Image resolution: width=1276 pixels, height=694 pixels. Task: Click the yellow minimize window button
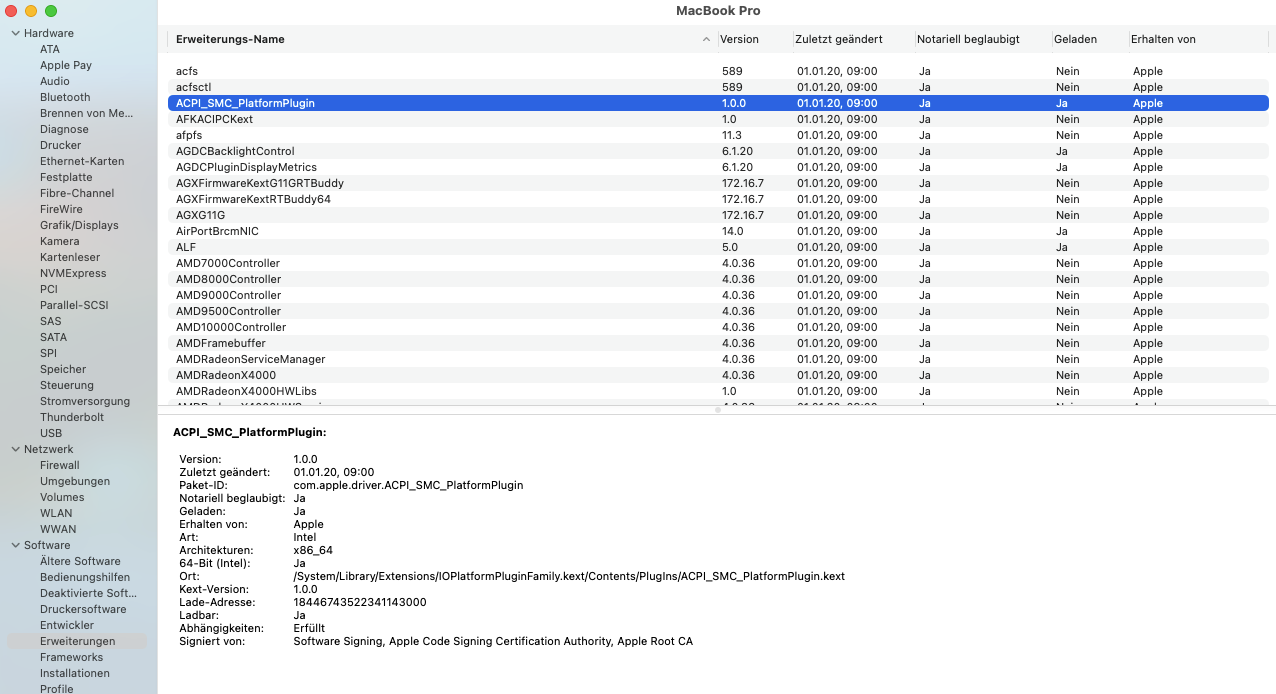[31, 11]
